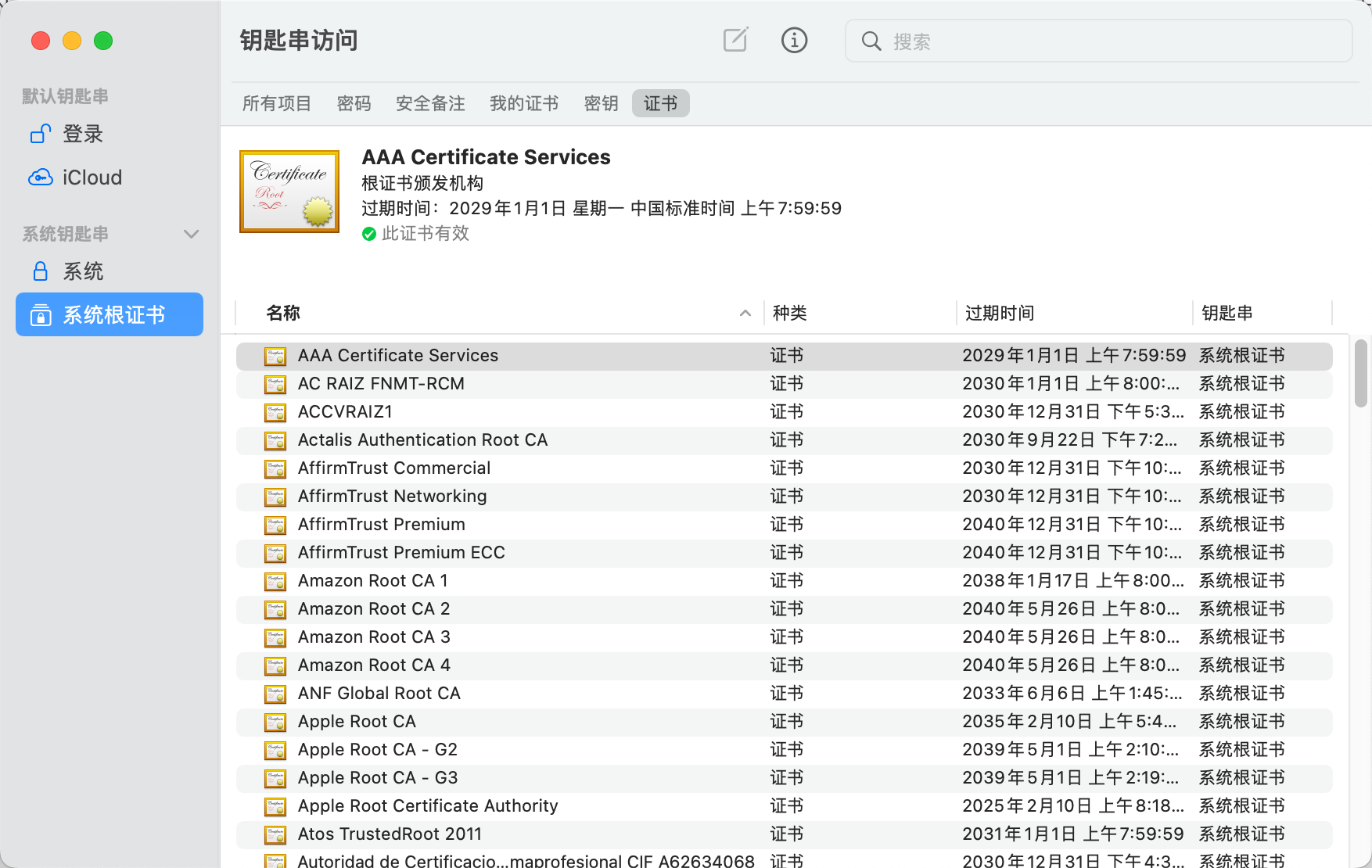
Task: Click the Apple Root Certificate Authority icon
Action: pos(275,806)
